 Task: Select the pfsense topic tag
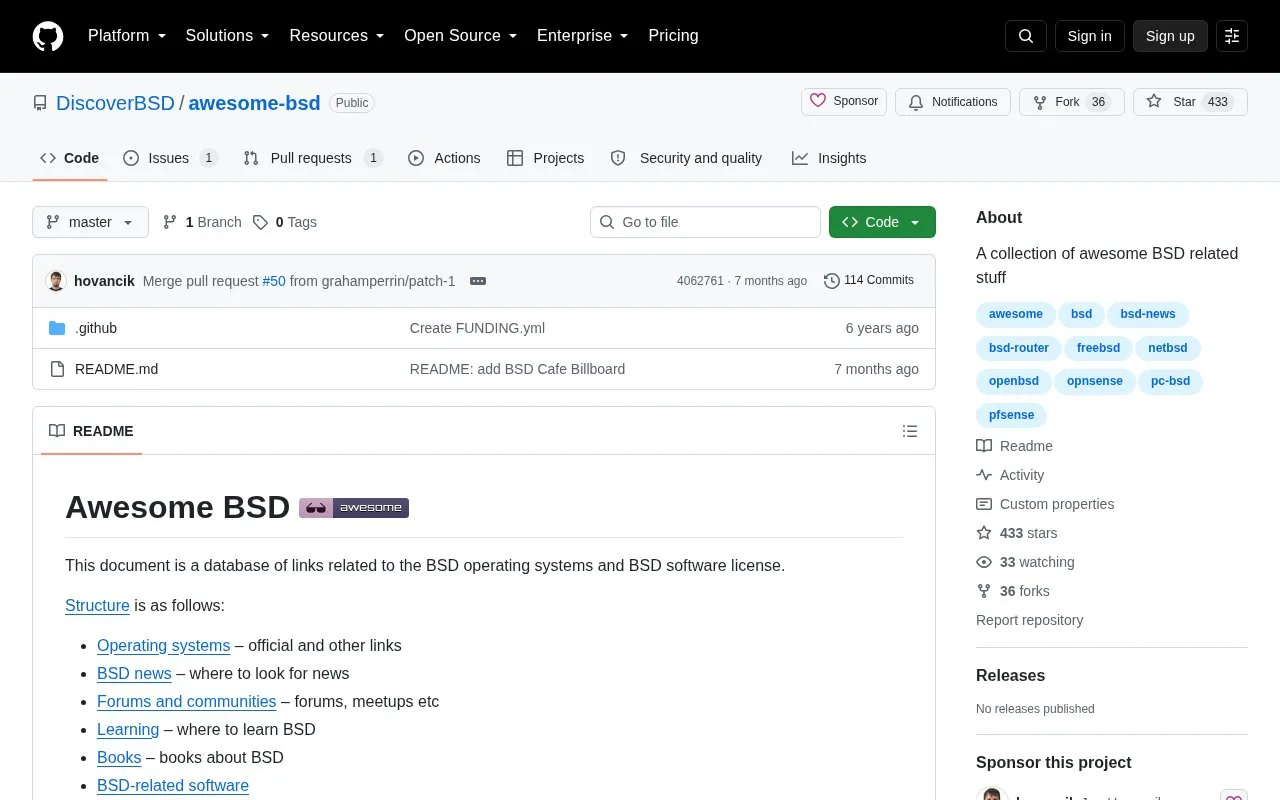point(1012,415)
